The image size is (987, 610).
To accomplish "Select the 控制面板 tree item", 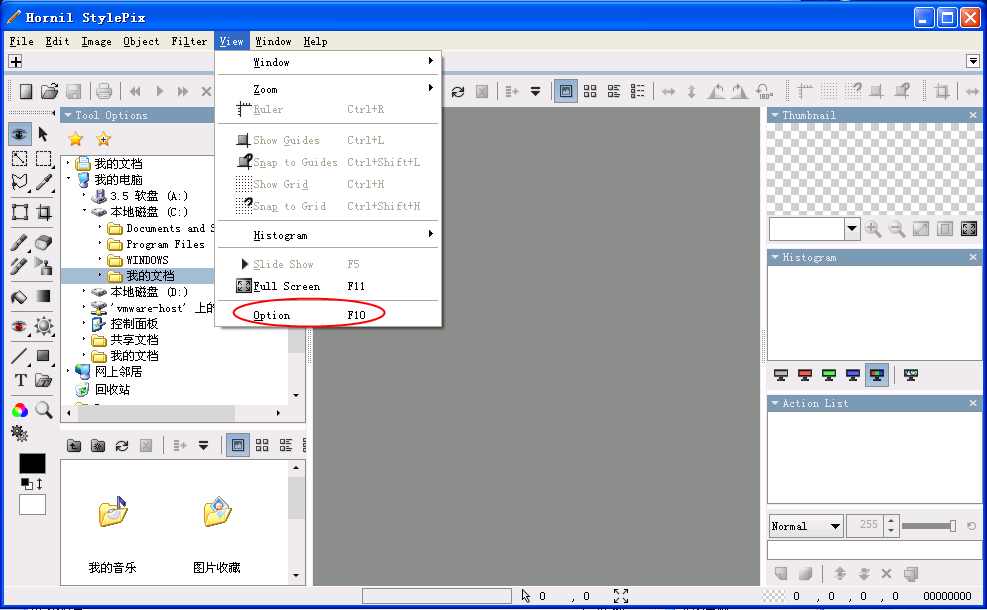I will tap(134, 324).
